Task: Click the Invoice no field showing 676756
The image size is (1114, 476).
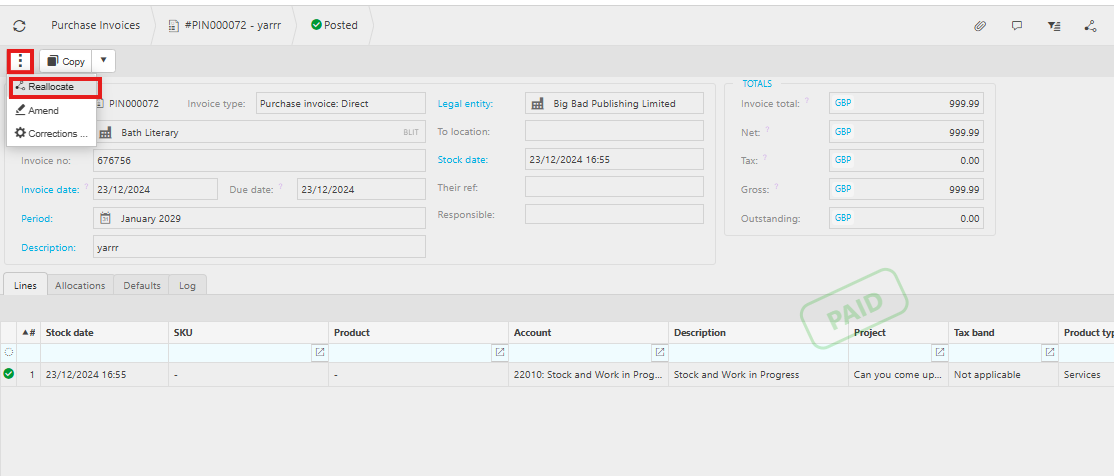Action: [259, 161]
